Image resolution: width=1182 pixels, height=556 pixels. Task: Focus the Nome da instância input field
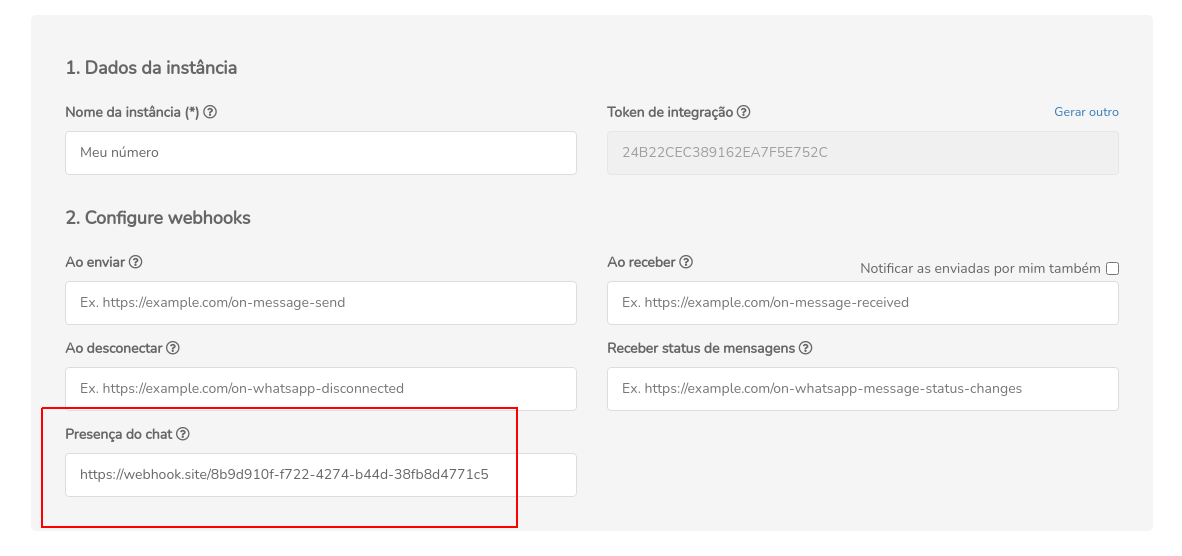(x=320, y=153)
